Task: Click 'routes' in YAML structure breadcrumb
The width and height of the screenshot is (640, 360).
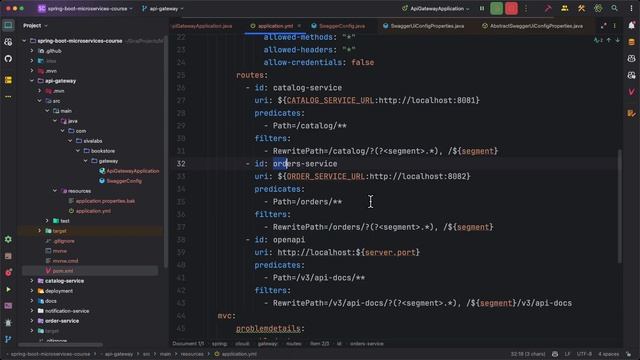Action: (293, 344)
